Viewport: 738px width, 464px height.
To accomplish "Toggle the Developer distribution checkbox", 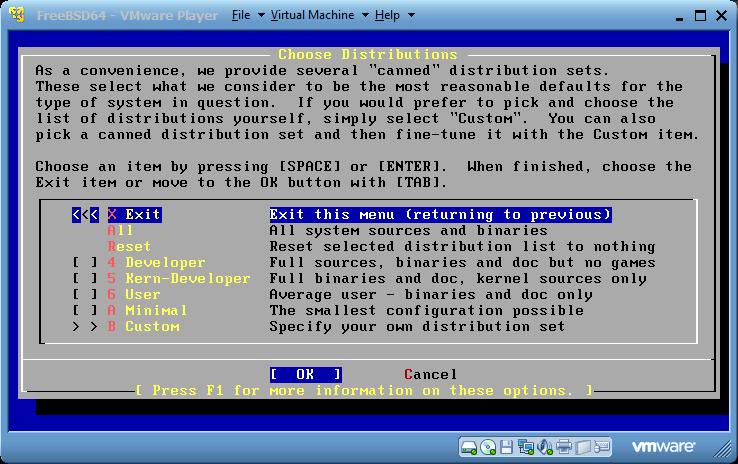I will coord(85,263).
